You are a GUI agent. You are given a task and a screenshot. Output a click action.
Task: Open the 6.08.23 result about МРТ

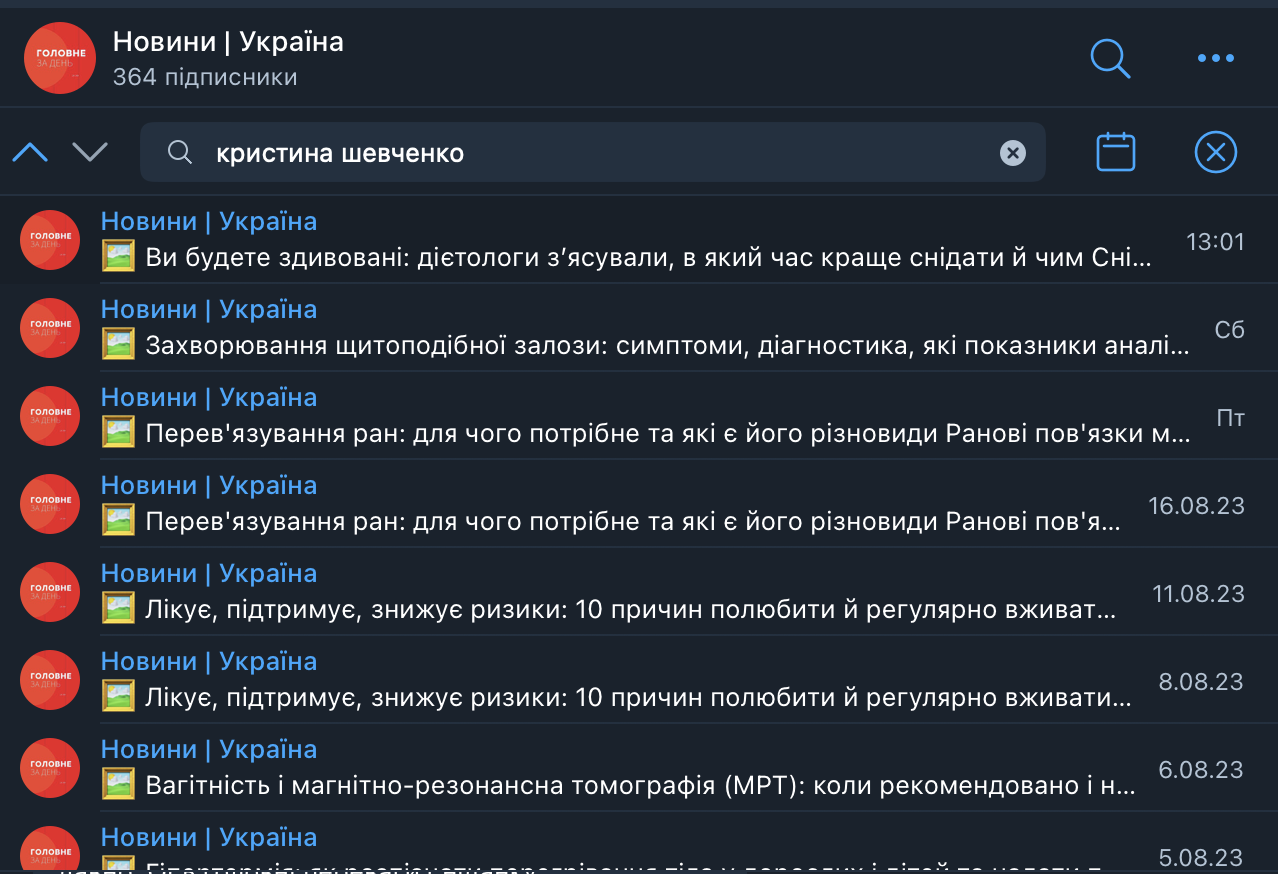point(639,768)
